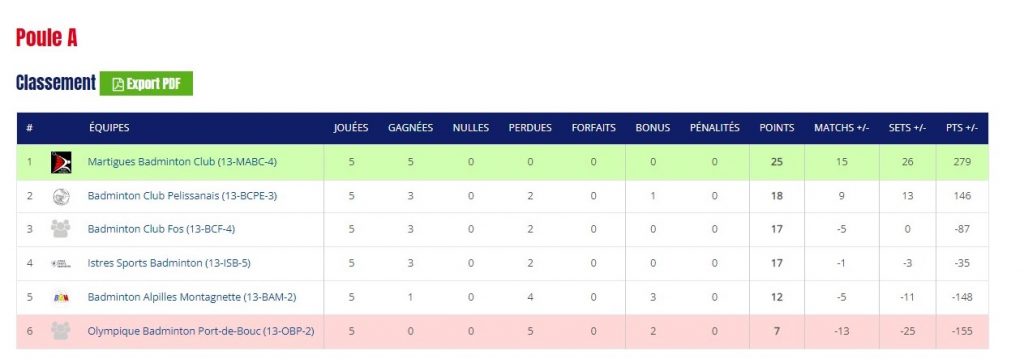This screenshot has height=363, width=1024.
Task: Click the Poule A heading
Action: (x=46, y=38)
